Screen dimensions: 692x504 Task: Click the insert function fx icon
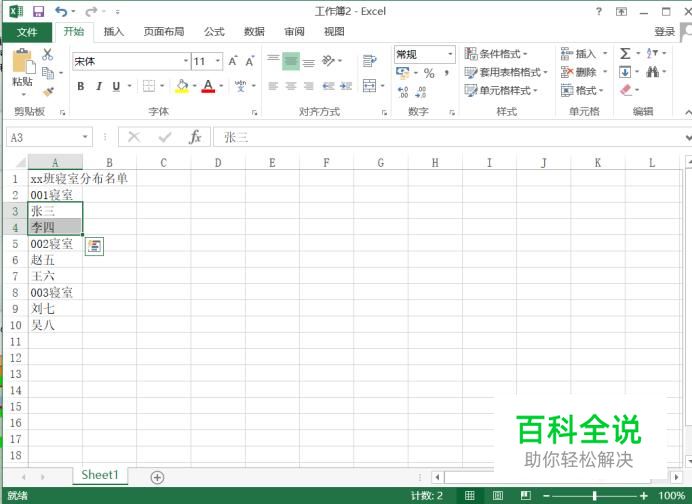(195, 137)
